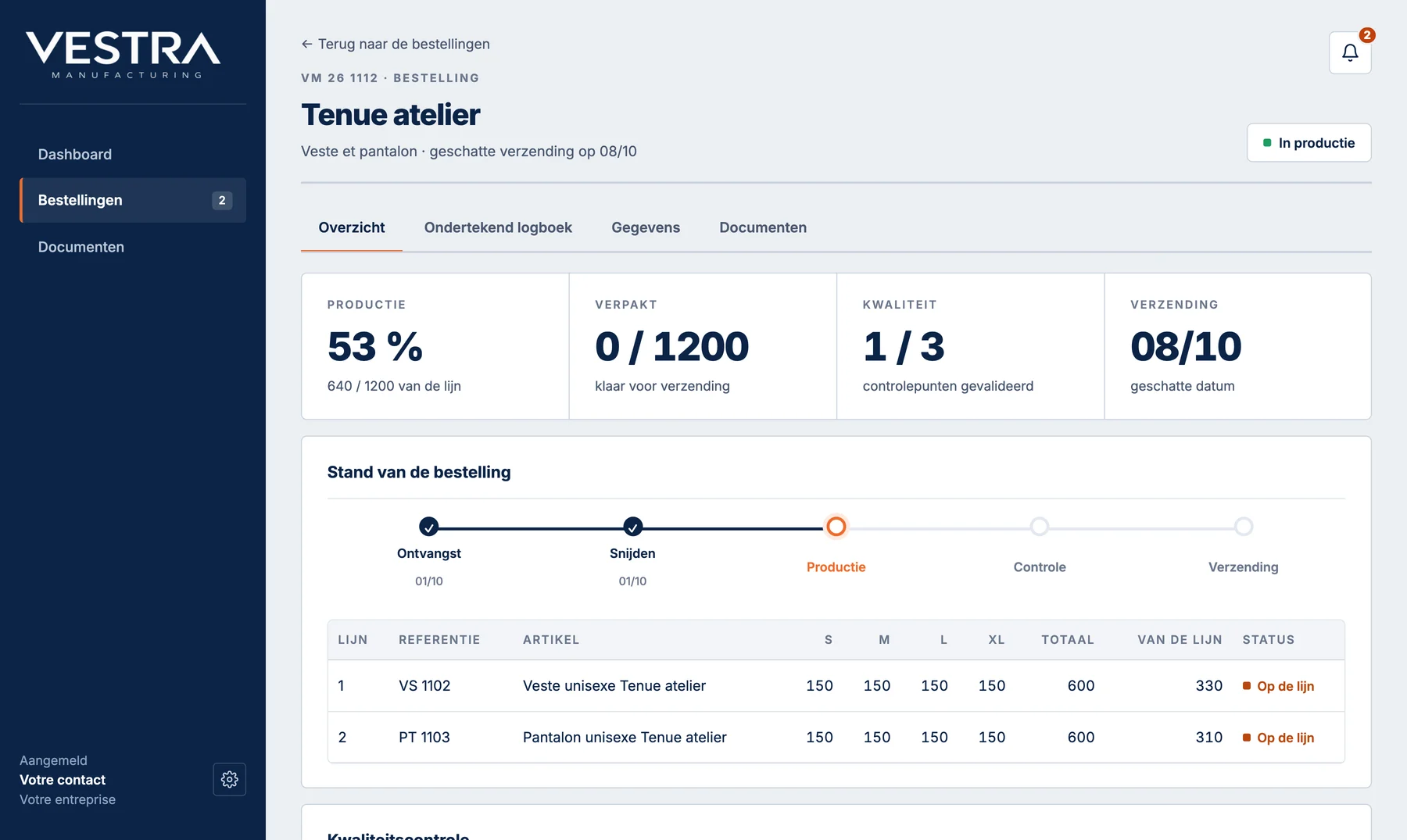Screen dimensions: 1407x840
Task: Click Votre contact user name
Action: pos(63,780)
